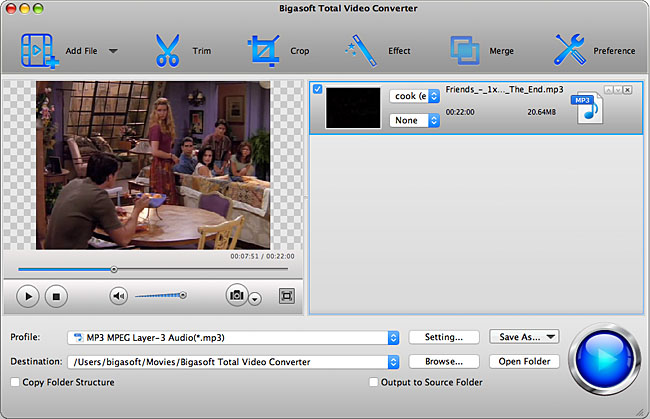The image size is (650, 419).
Task: Click the 20.64MB file size
Action: [541, 112]
